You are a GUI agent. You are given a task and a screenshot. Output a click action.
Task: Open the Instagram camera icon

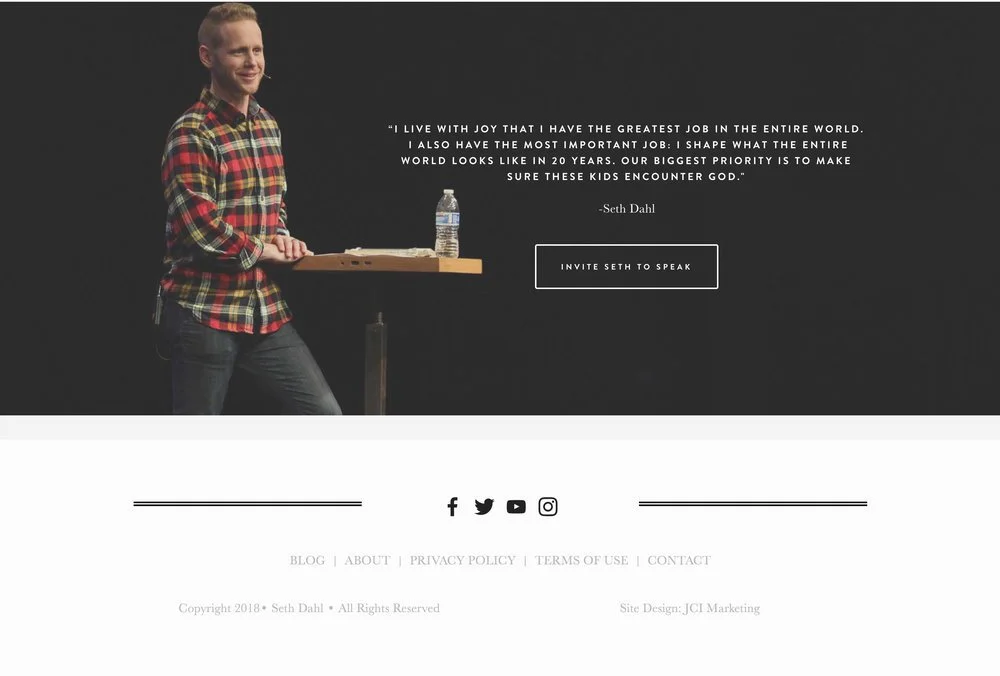[x=548, y=507]
